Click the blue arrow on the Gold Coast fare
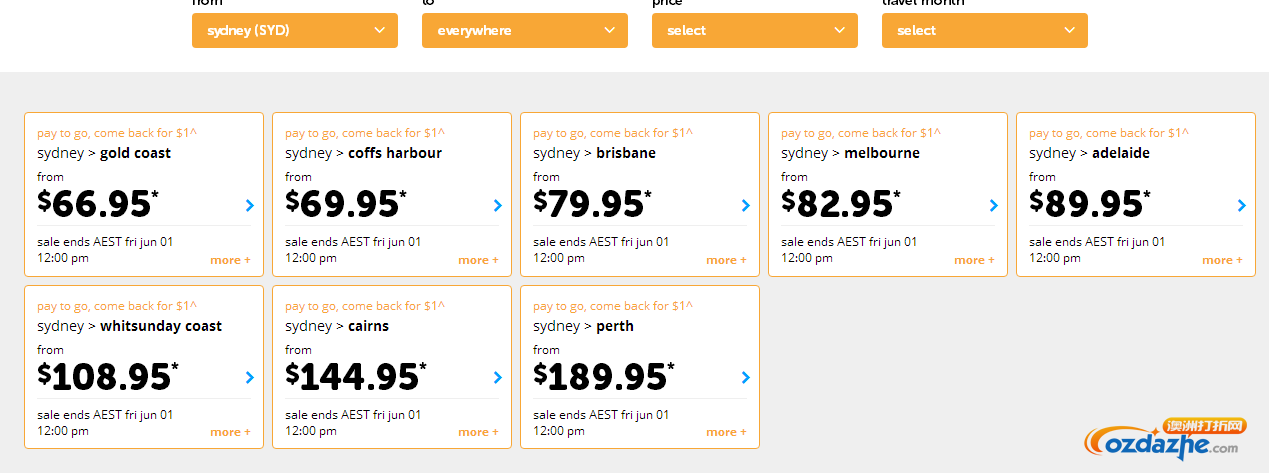1269x473 pixels. pos(249,205)
